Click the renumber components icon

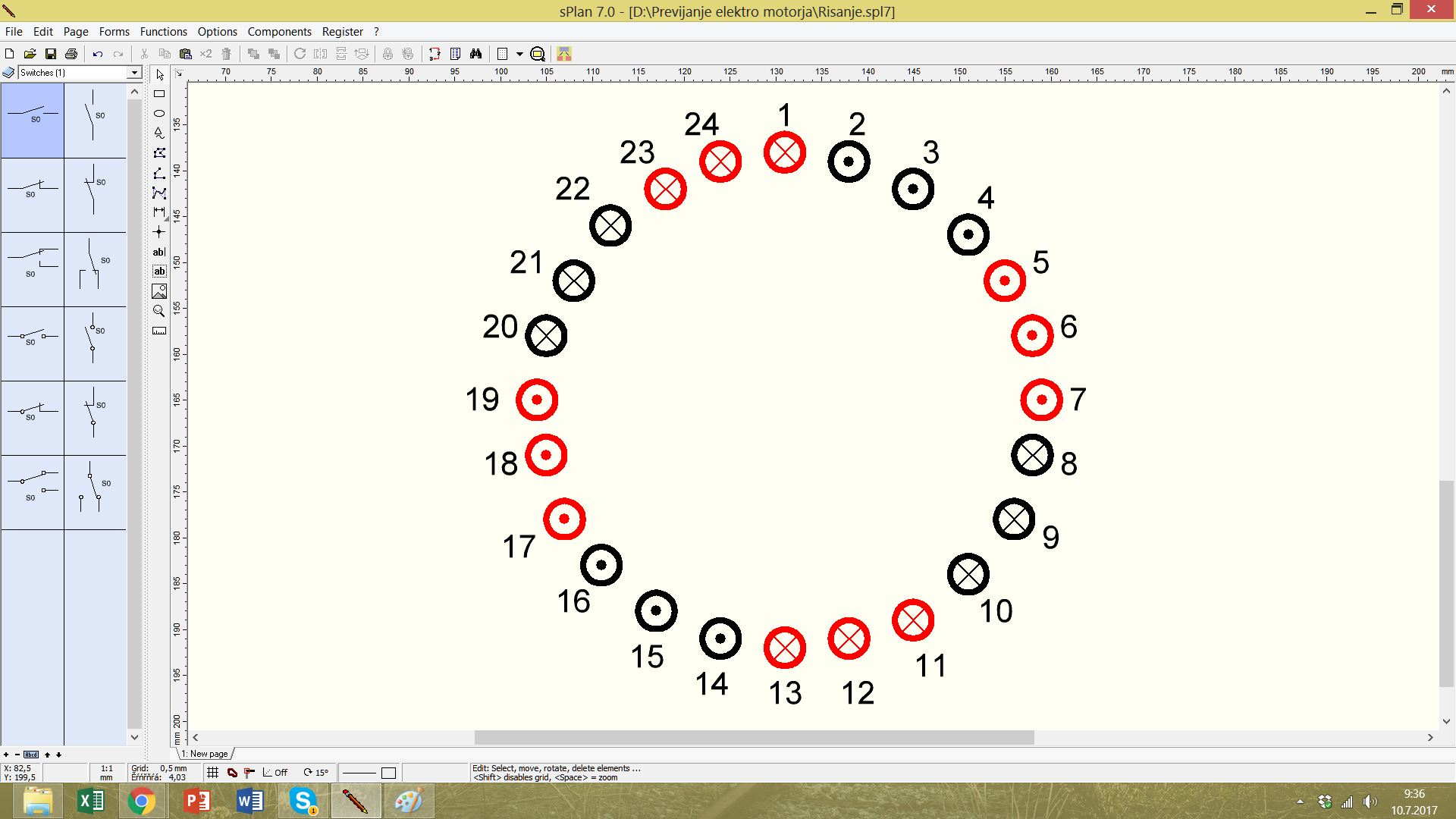[435, 54]
